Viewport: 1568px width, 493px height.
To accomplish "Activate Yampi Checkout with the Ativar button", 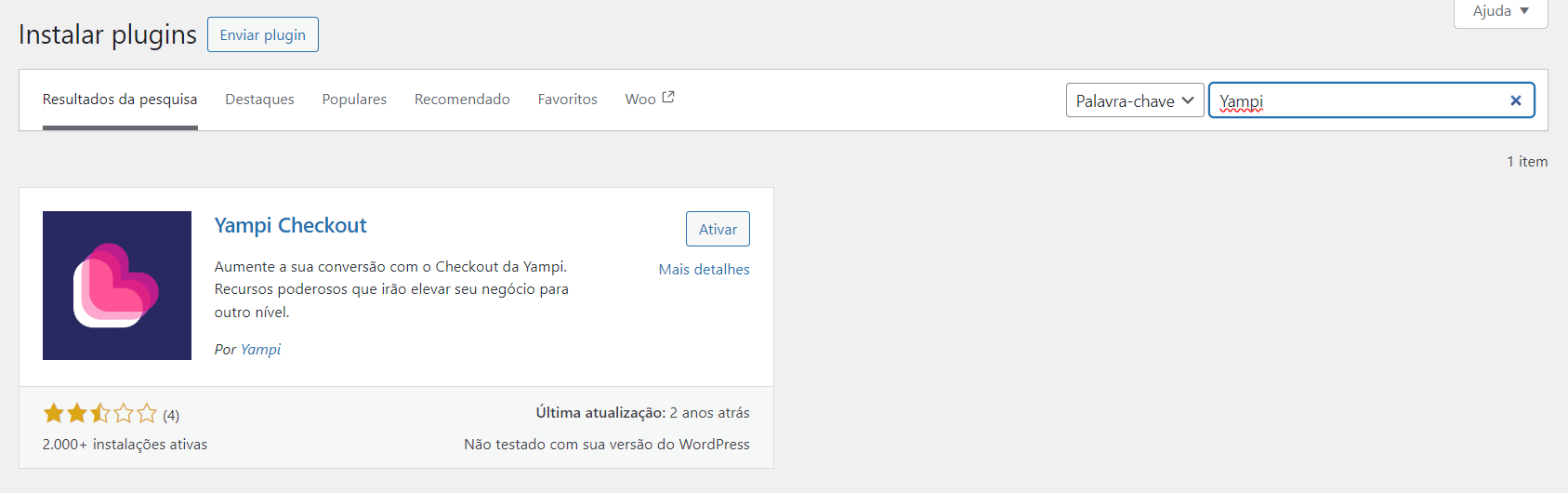I will tap(718, 229).
